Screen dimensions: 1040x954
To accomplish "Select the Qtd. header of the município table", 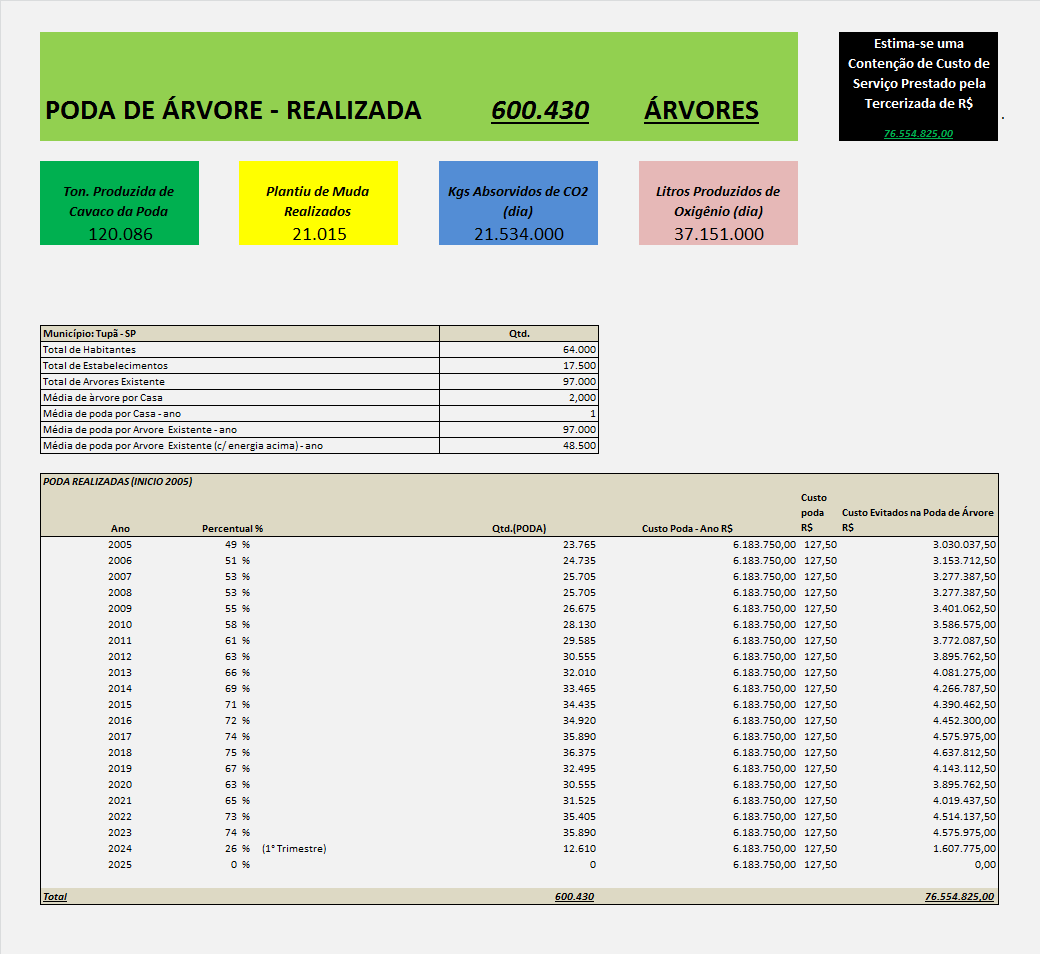I will tap(519, 333).
